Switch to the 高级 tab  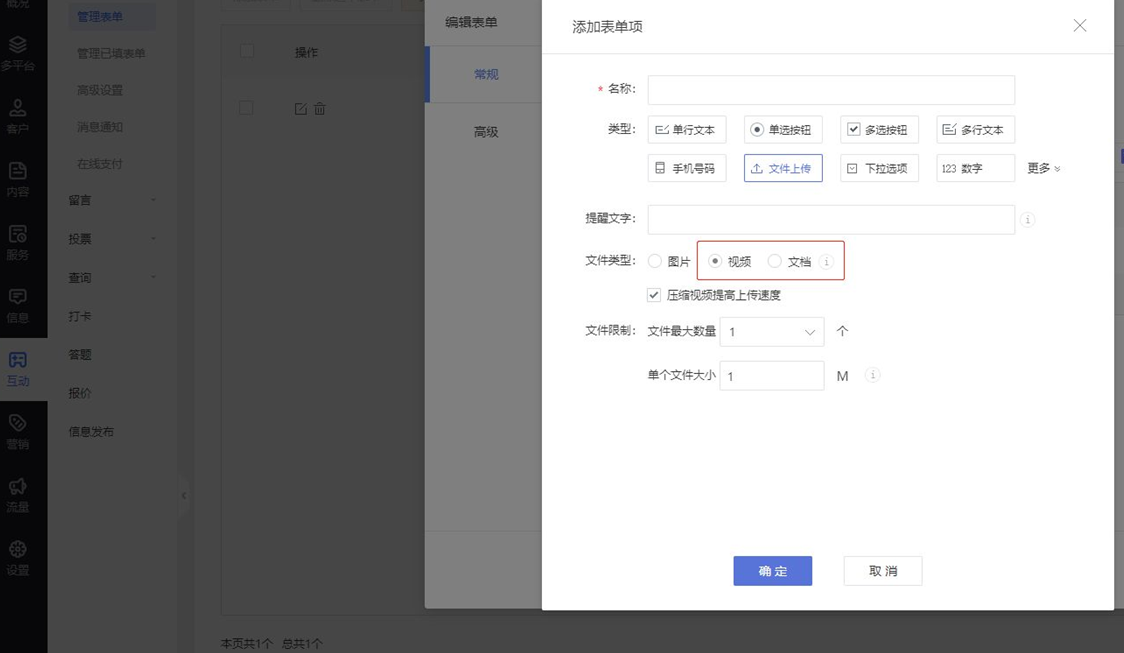click(x=485, y=132)
